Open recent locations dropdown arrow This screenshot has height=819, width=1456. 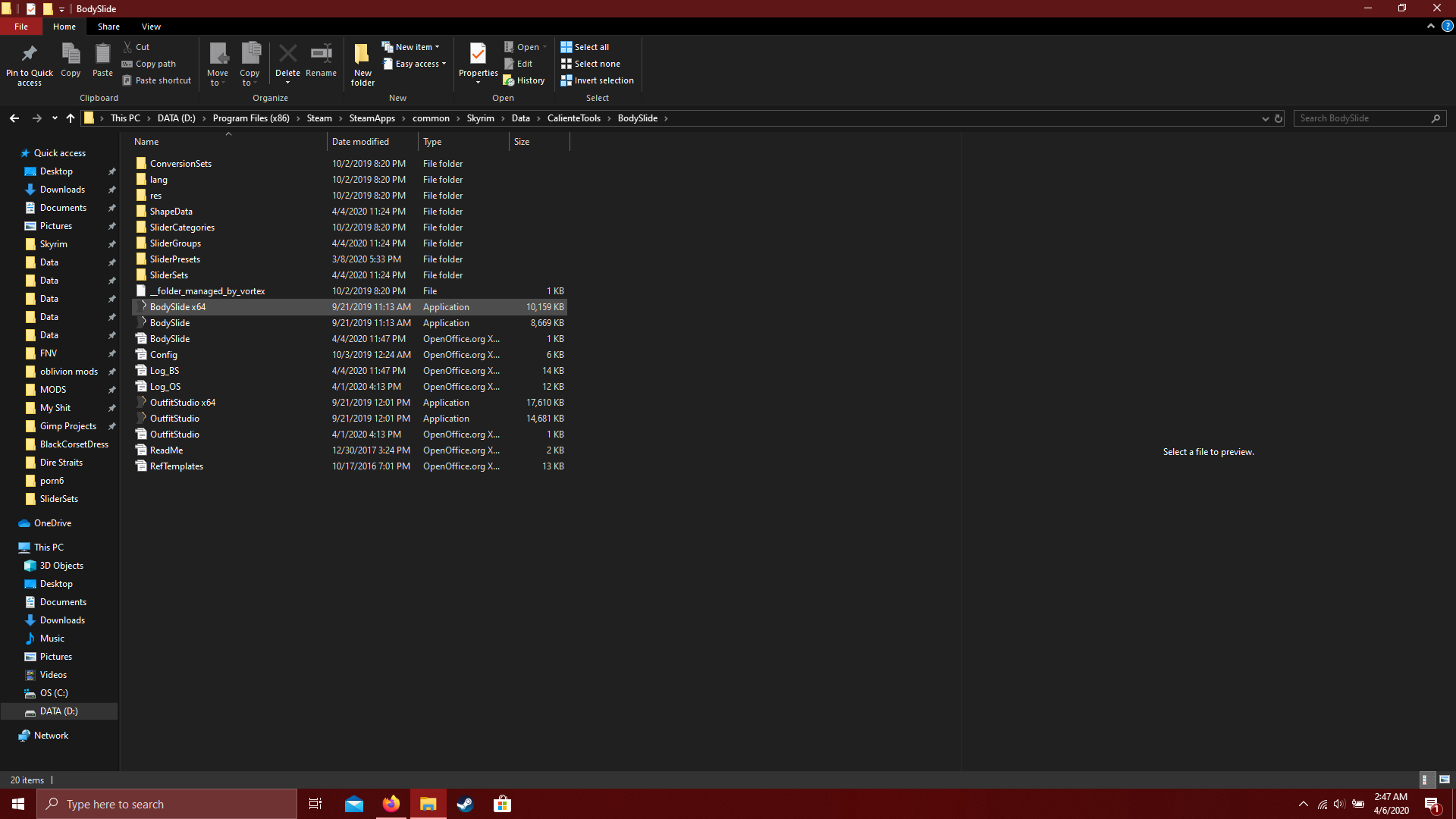(55, 118)
